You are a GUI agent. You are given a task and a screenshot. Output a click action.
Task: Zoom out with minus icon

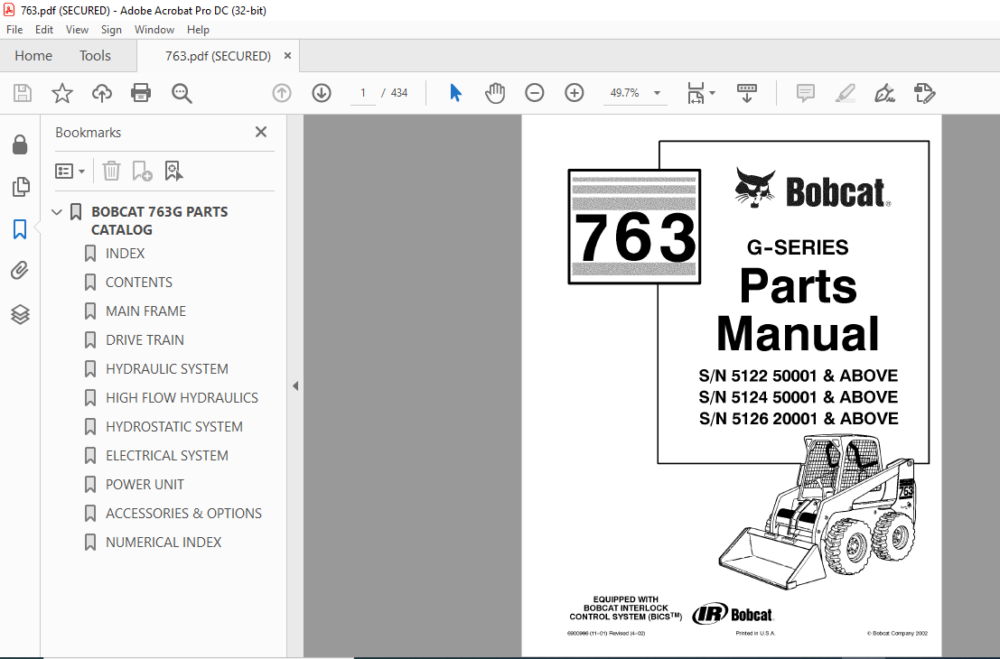pyautogui.click(x=534, y=93)
